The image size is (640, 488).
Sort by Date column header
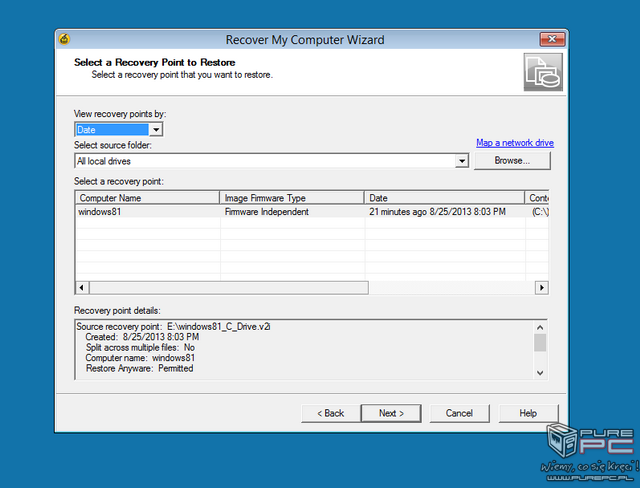(x=444, y=198)
